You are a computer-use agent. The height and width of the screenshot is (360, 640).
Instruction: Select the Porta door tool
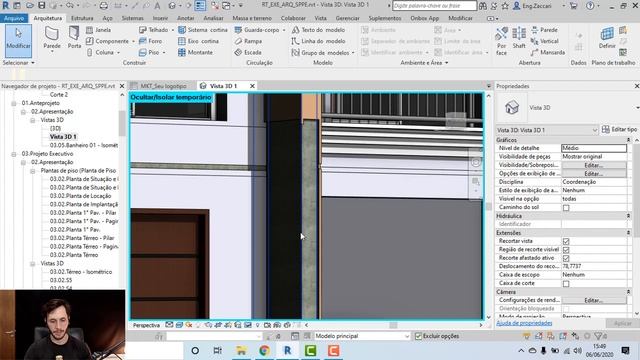click(x=74, y=38)
